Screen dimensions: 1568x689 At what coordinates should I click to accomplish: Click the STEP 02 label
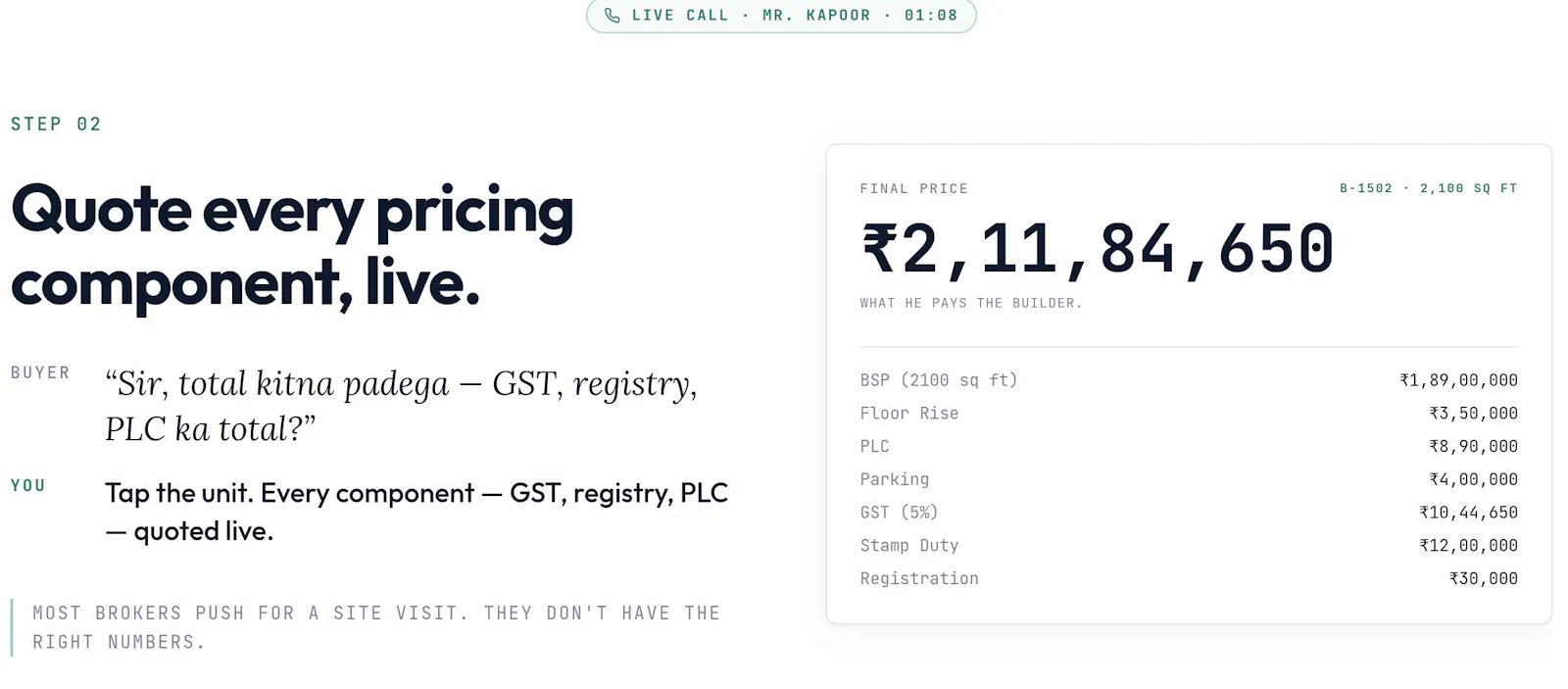[x=56, y=124]
